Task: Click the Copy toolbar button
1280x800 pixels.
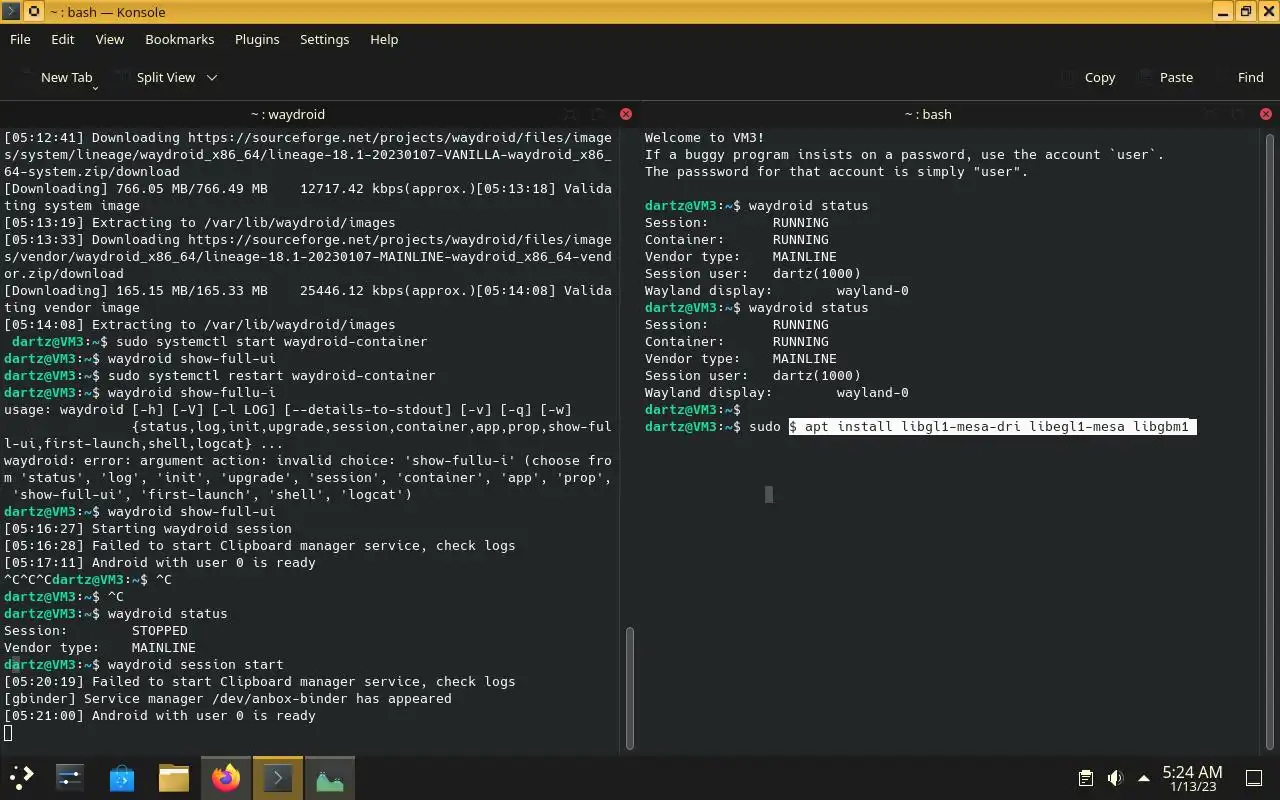Action: coord(1086,77)
